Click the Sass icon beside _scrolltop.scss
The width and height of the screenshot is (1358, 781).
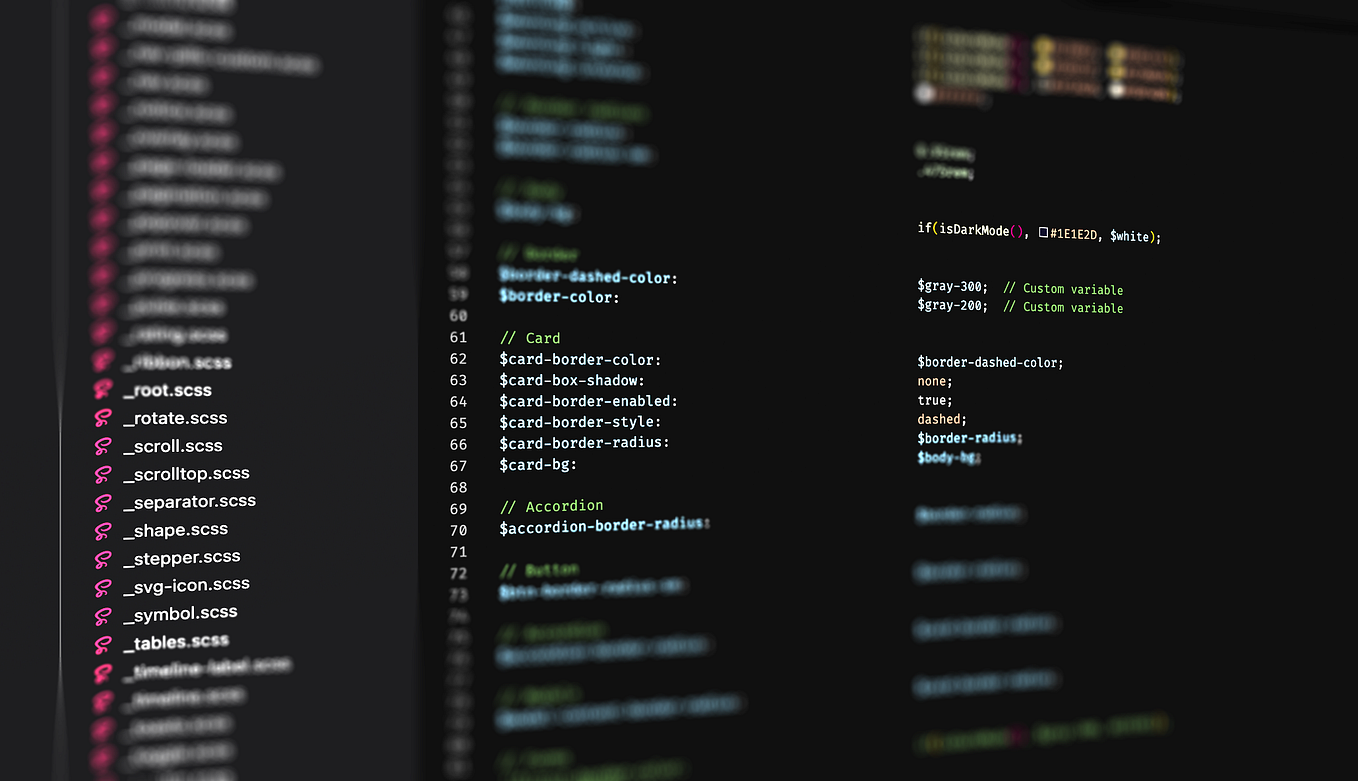click(104, 473)
